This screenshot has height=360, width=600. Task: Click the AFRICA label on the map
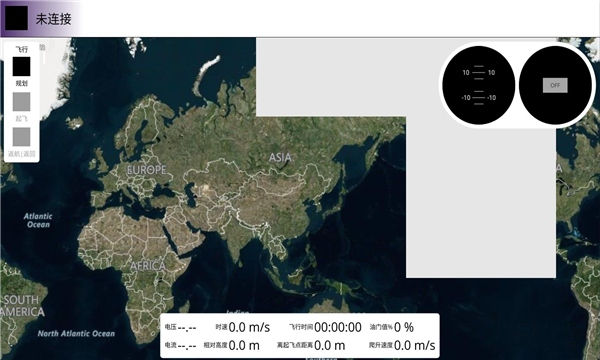point(148,266)
